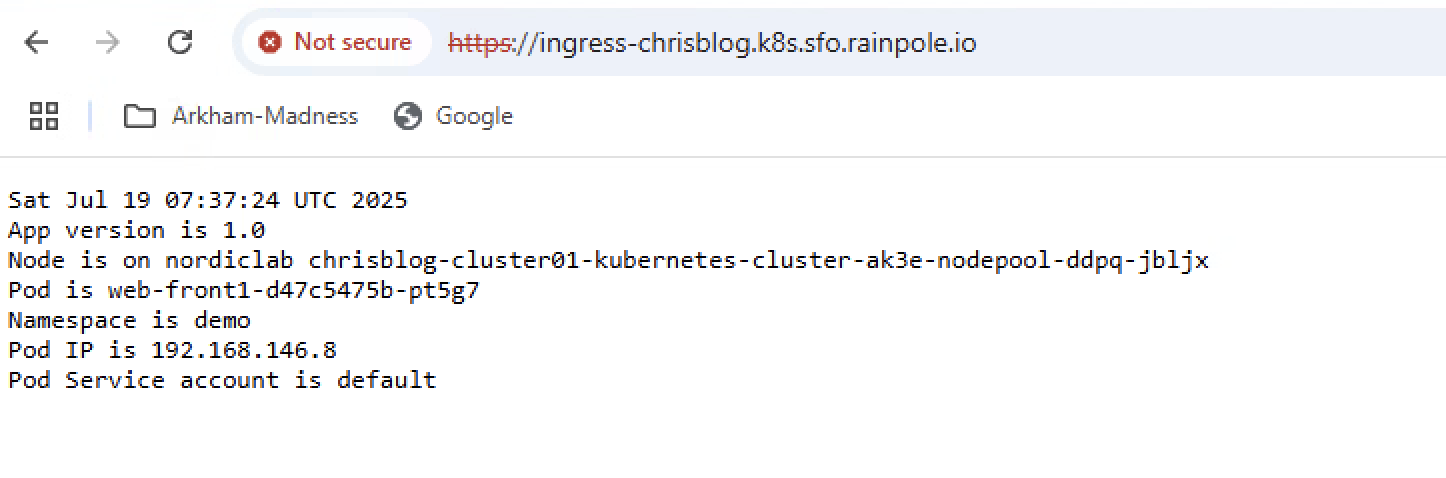Viewport: 1446px width, 478px height.
Task: Click the struck-through https text
Action: 479,43
